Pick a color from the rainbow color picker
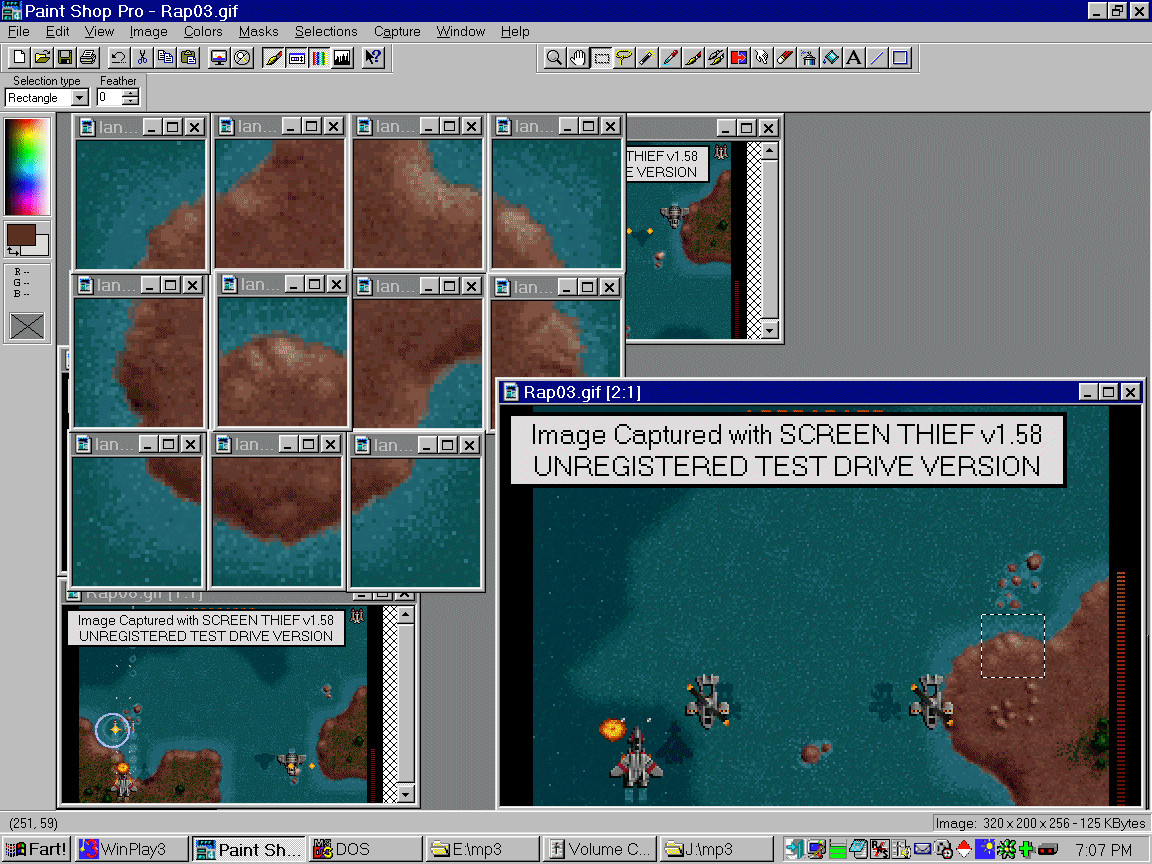Screen dimensions: 1152x864 (27, 167)
